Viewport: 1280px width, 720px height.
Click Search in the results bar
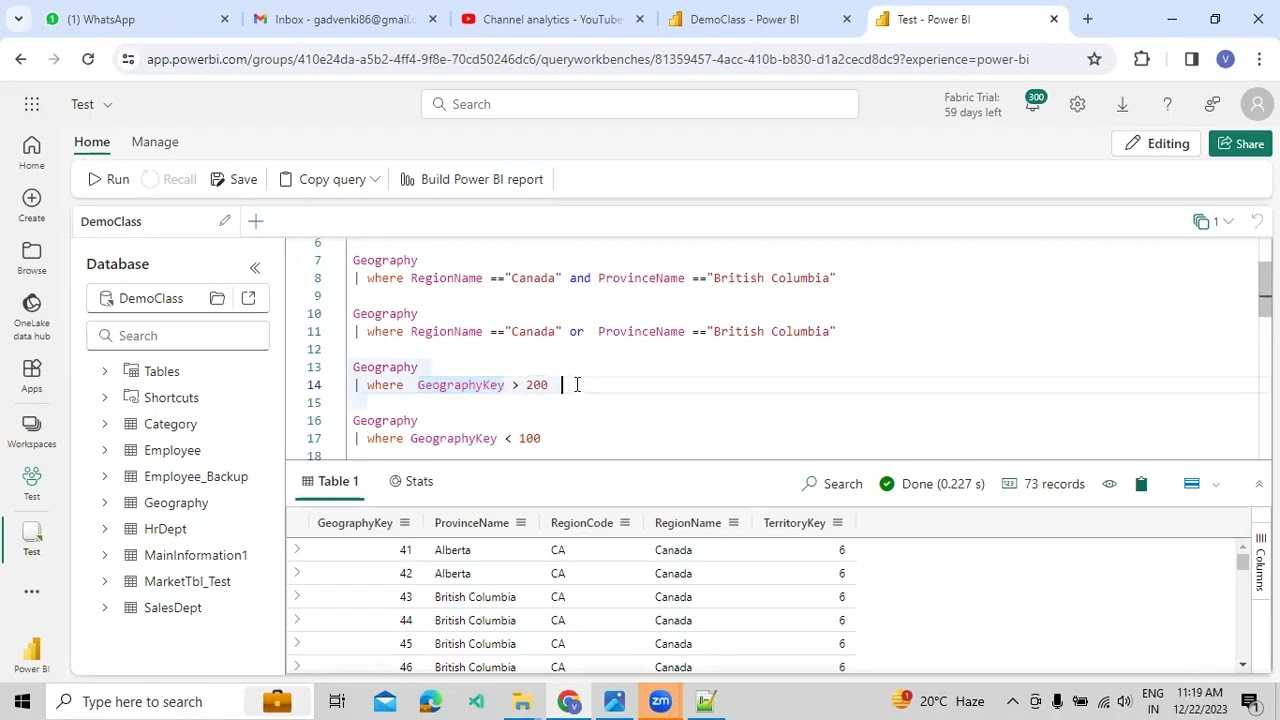[832, 484]
